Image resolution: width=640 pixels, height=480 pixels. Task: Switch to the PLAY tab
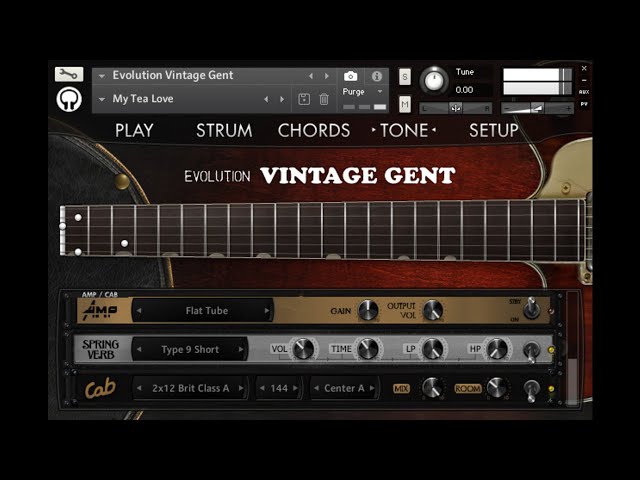click(134, 131)
